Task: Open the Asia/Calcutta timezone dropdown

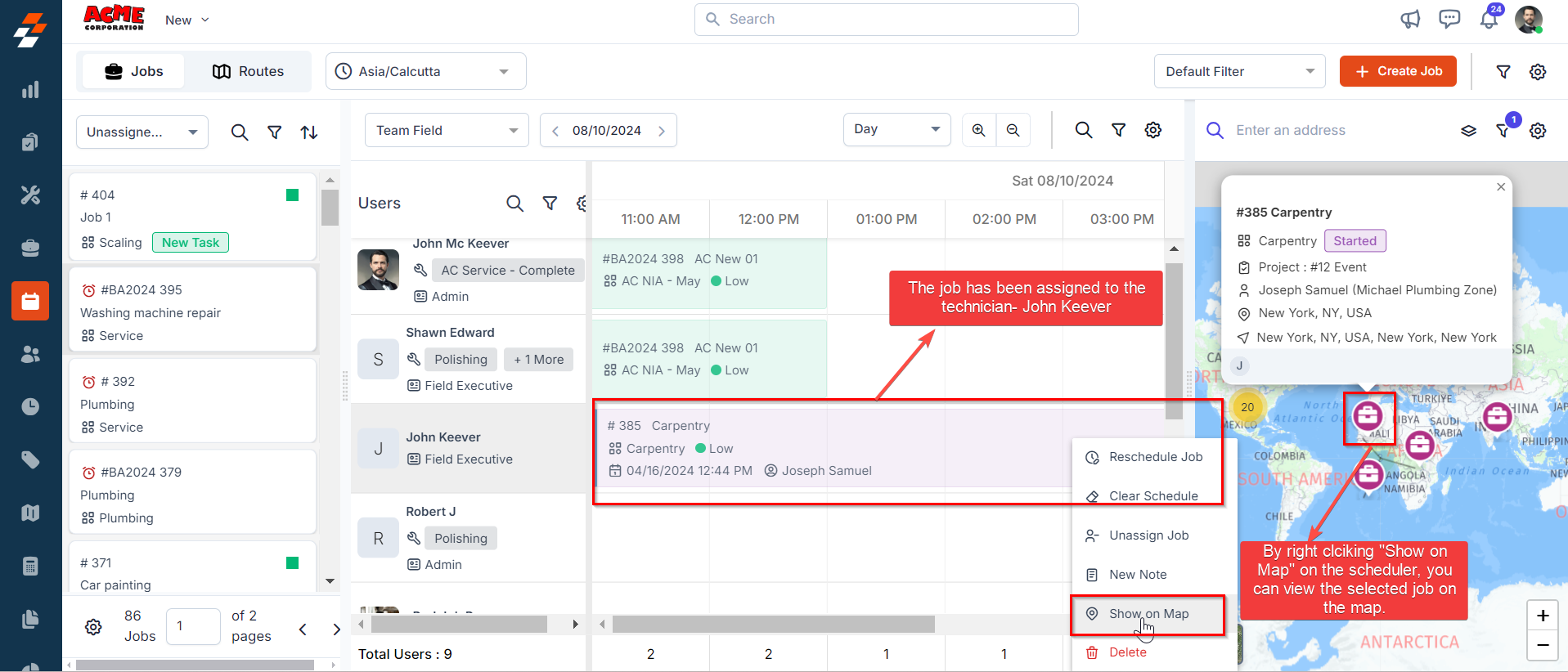Action: click(x=426, y=72)
